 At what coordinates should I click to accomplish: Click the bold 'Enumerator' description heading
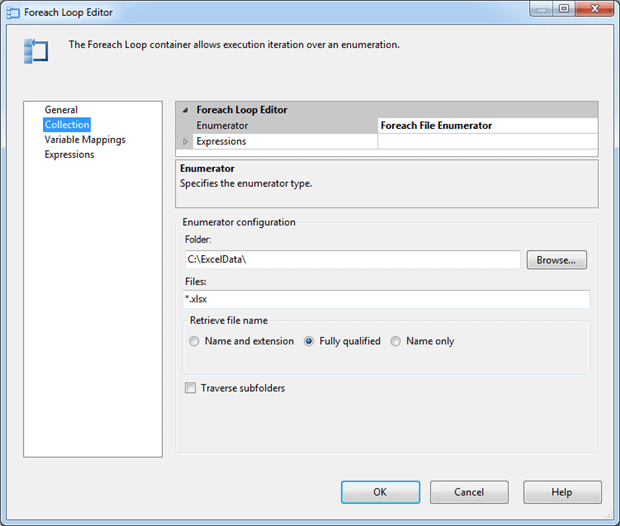(x=207, y=169)
